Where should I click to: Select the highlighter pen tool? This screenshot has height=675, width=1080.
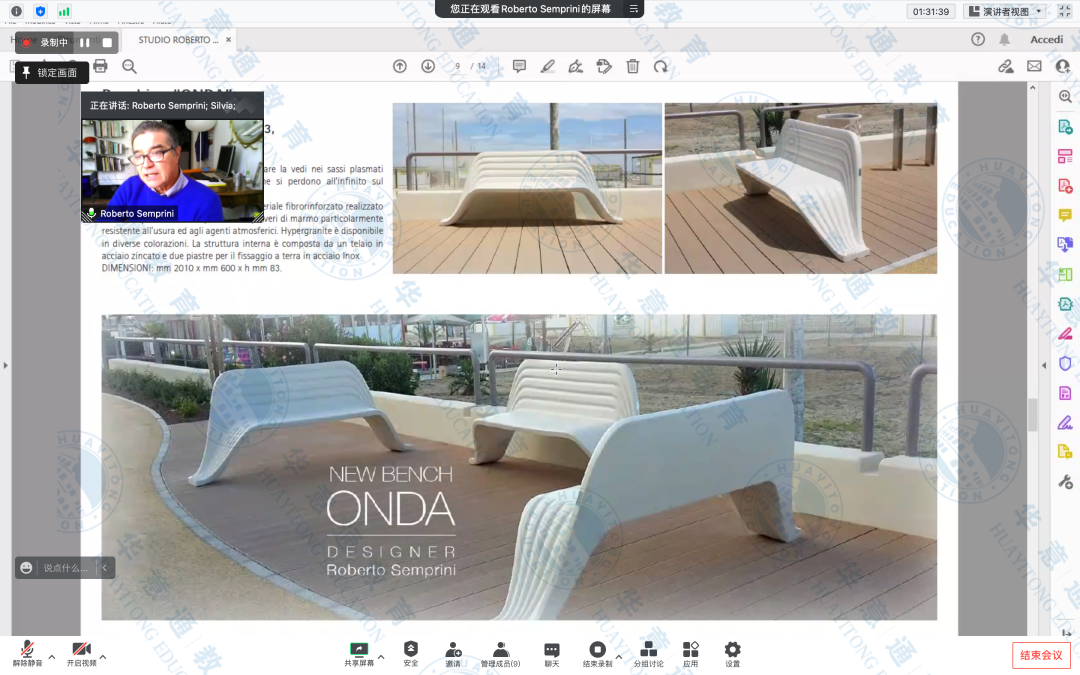point(548,66)
